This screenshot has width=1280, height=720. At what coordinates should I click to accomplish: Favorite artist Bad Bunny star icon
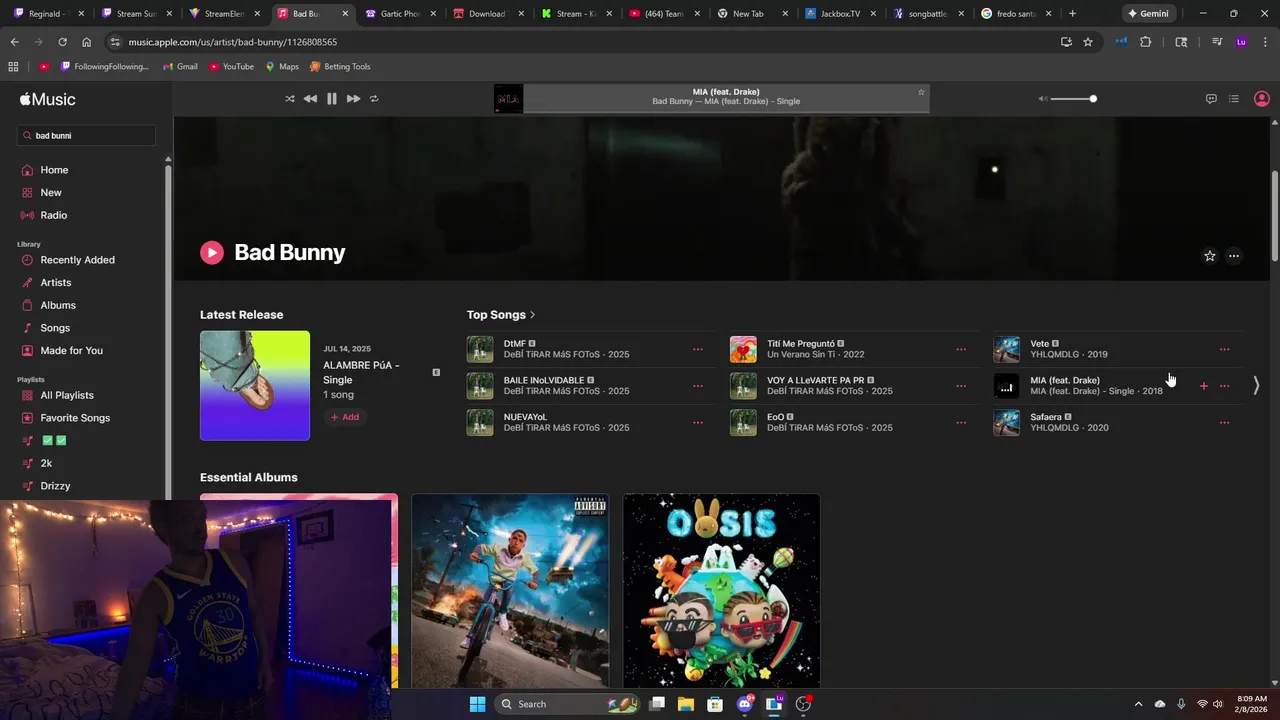tap(1209, 256)
